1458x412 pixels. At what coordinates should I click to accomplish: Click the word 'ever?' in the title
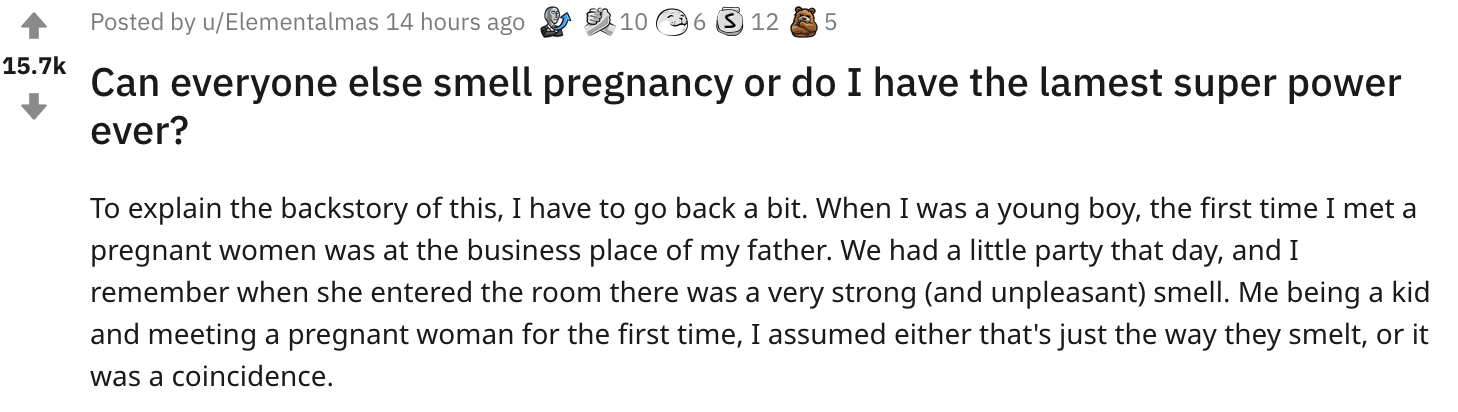(x=139, y=130)
